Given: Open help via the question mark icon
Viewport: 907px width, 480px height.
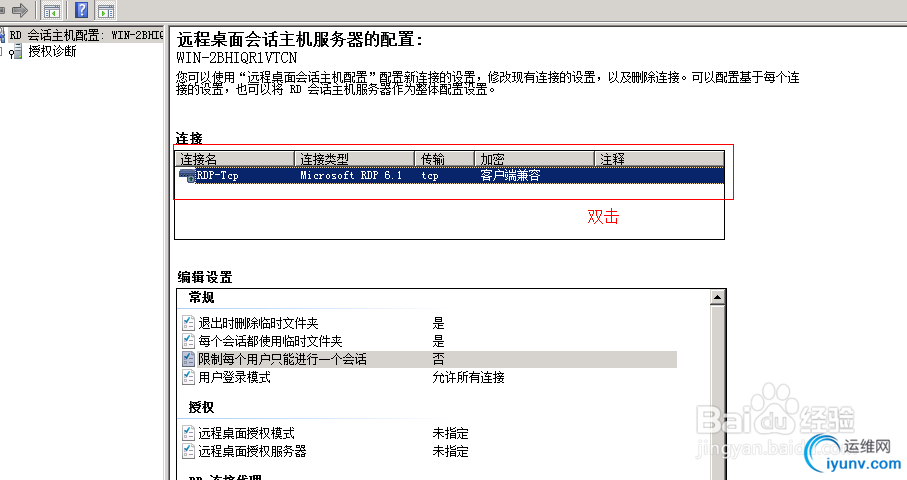Looking at the screenshot, I should 82,10.
